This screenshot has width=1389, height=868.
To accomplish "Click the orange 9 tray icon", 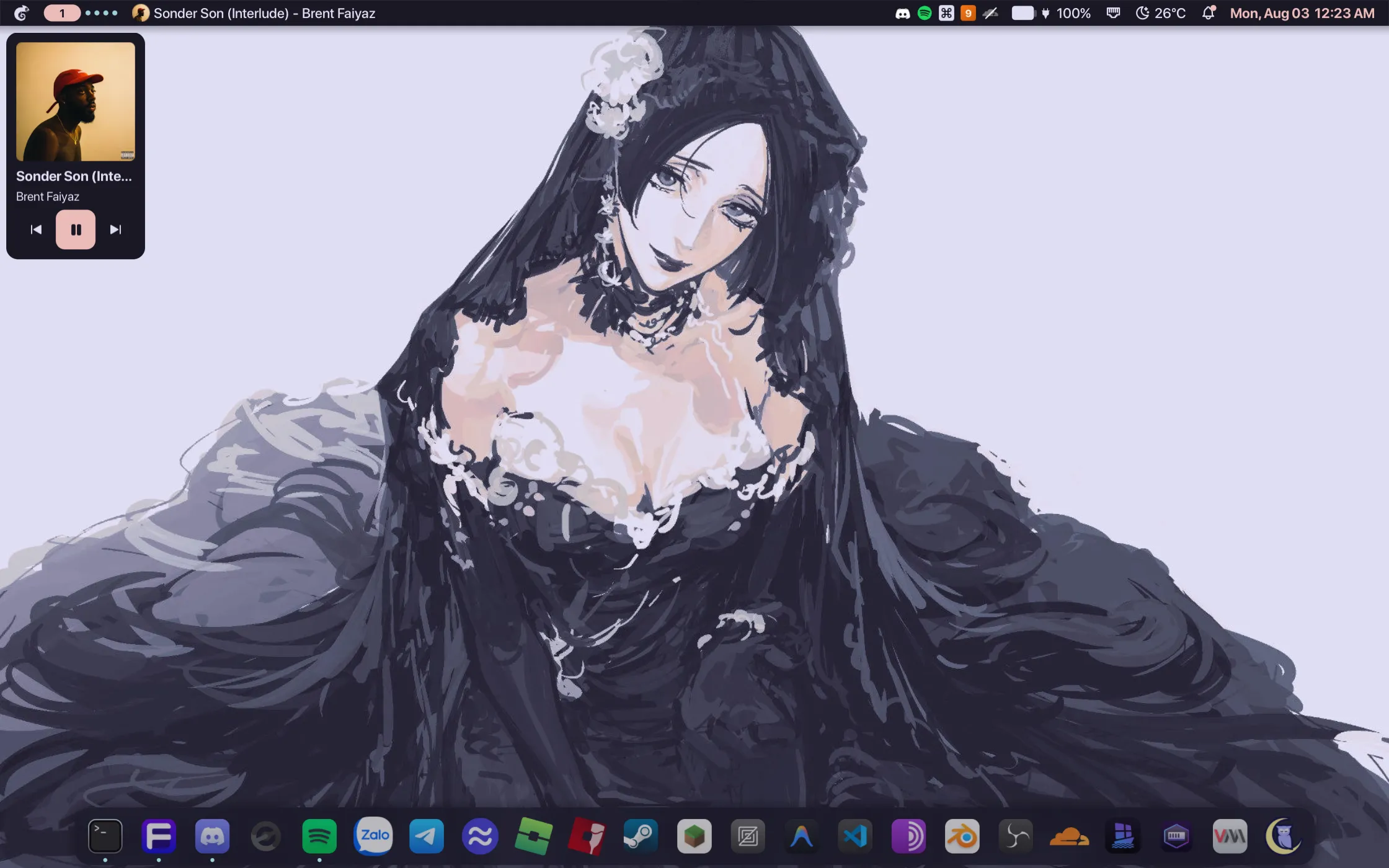I will click(968, 13).
